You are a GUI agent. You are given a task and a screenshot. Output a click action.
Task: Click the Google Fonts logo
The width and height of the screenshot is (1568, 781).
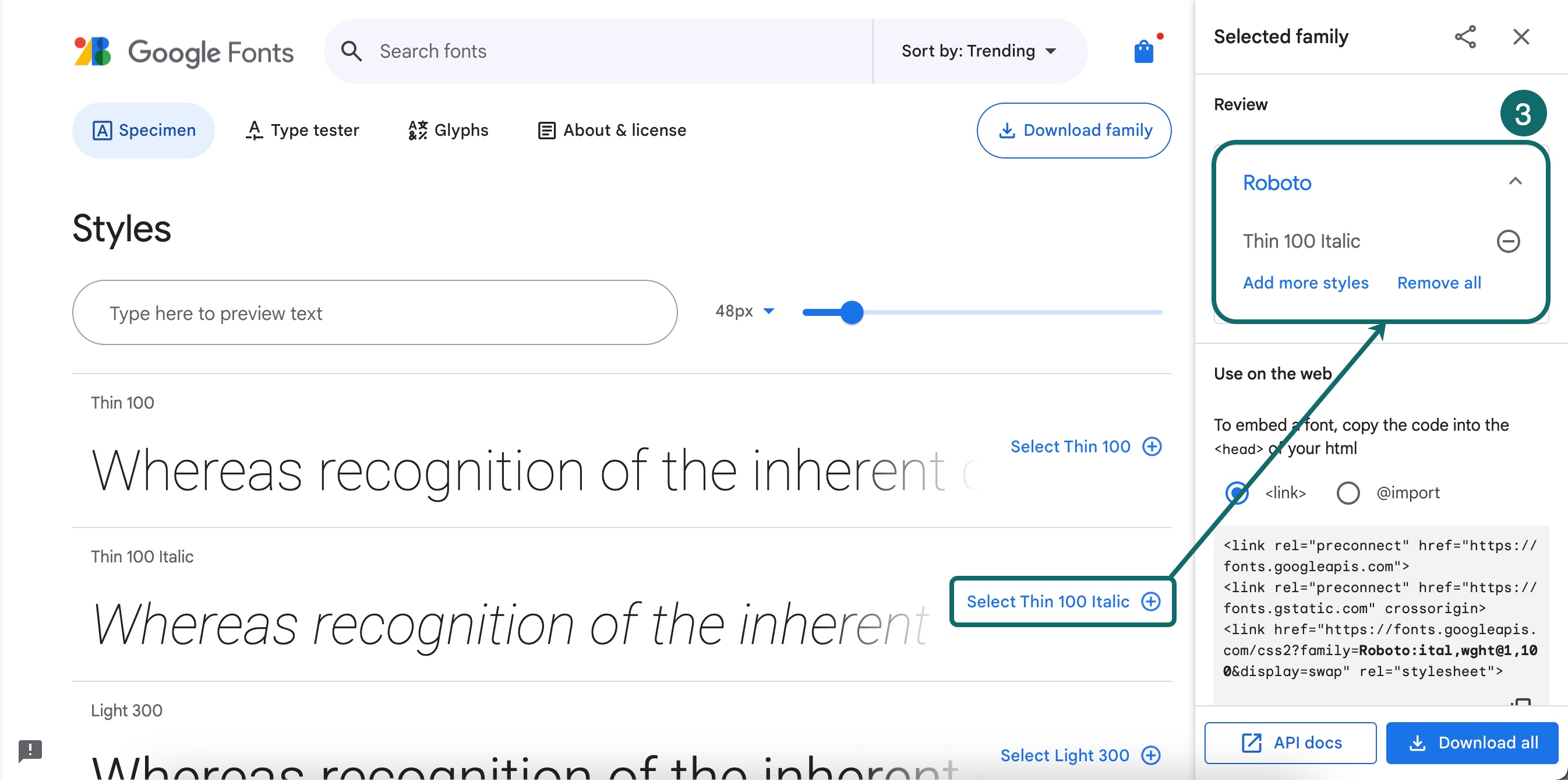pyautogui.click(x=183, y=52)
